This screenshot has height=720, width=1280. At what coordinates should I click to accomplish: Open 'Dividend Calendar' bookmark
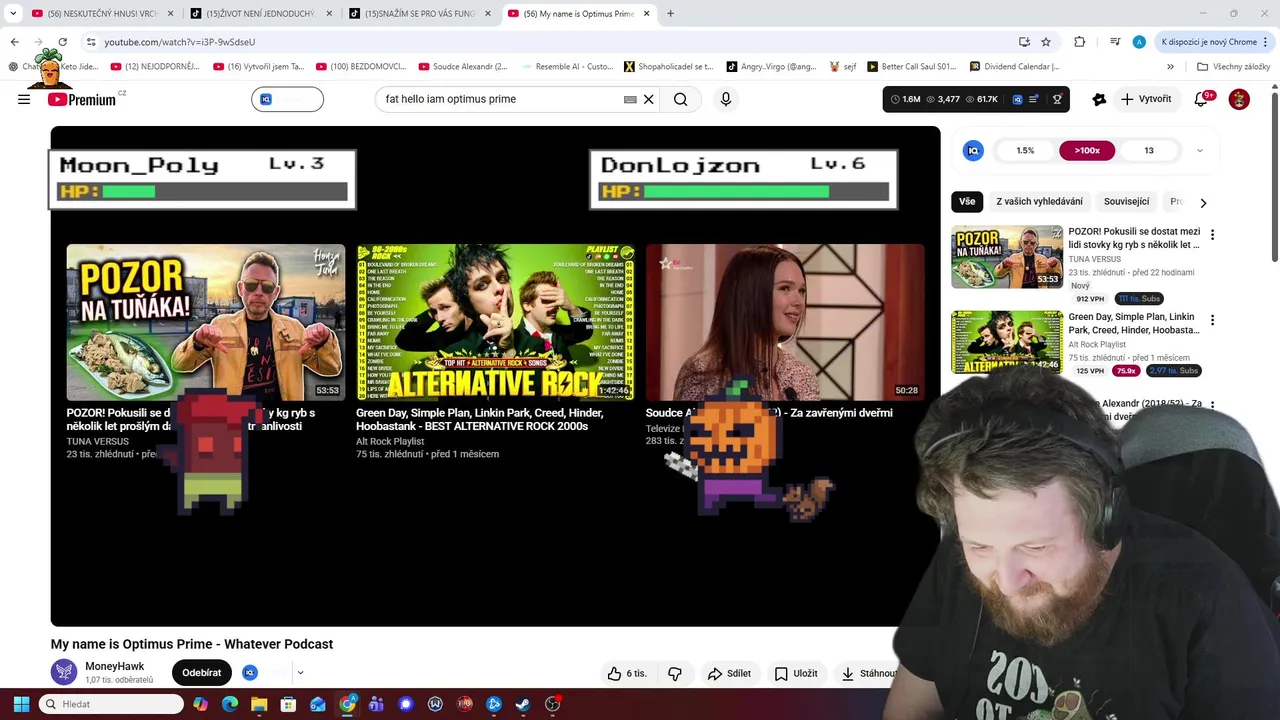pos(1014,67)
